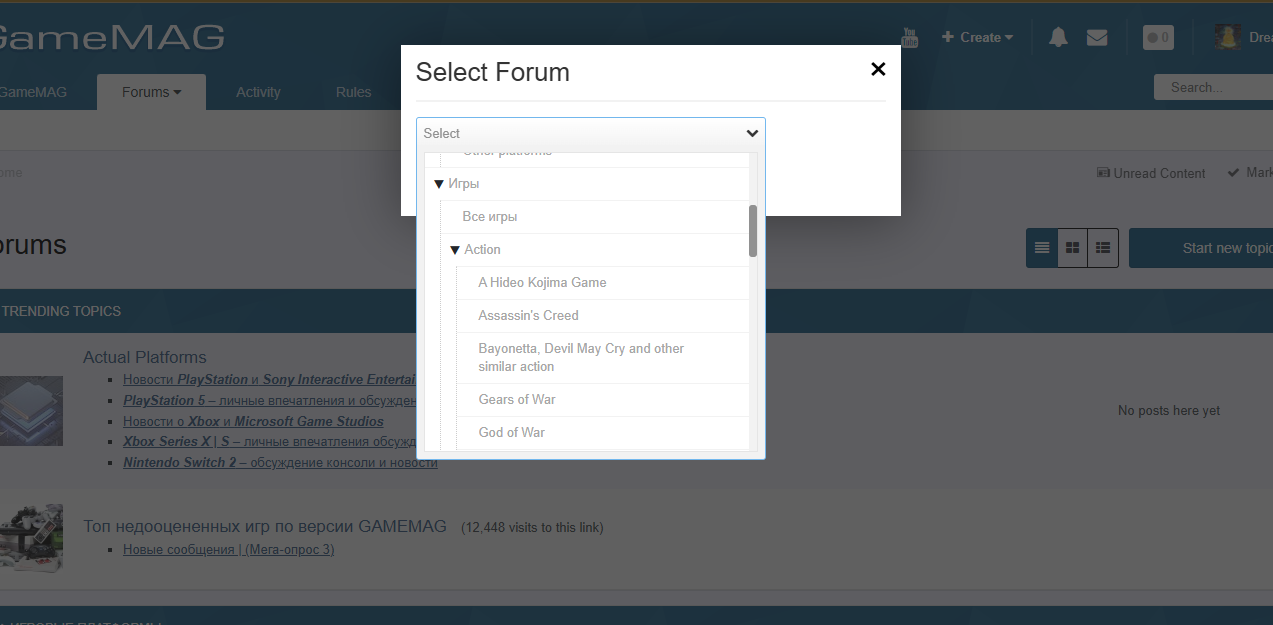Open the Select forum combo box
The image size is (1273, 625).
(591, 133)
